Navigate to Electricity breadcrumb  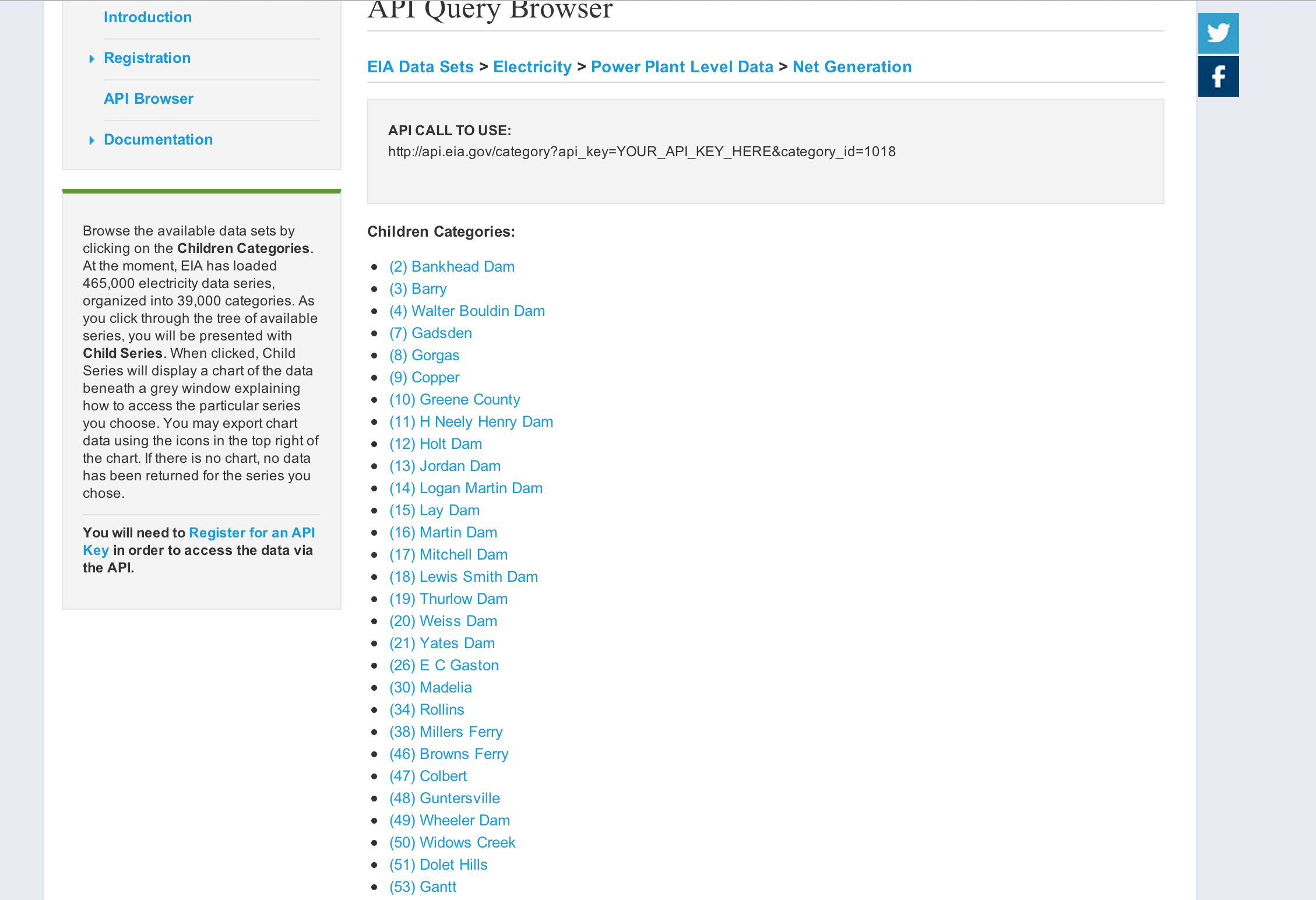[x=532, y=66]
